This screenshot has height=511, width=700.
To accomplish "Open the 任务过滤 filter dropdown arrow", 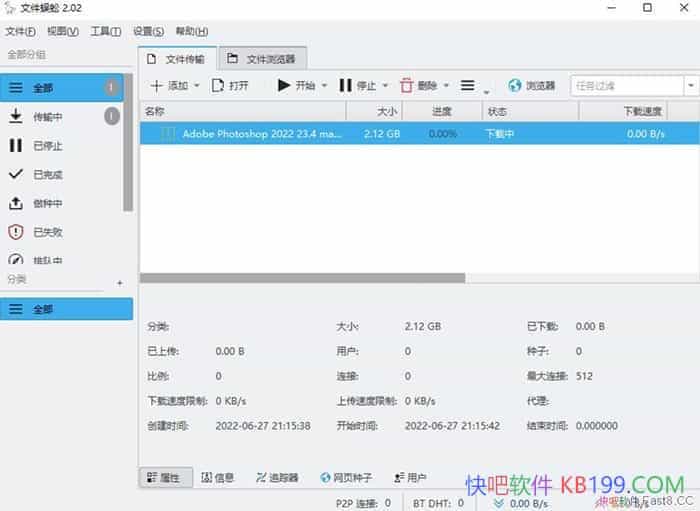I will [690, 86].
